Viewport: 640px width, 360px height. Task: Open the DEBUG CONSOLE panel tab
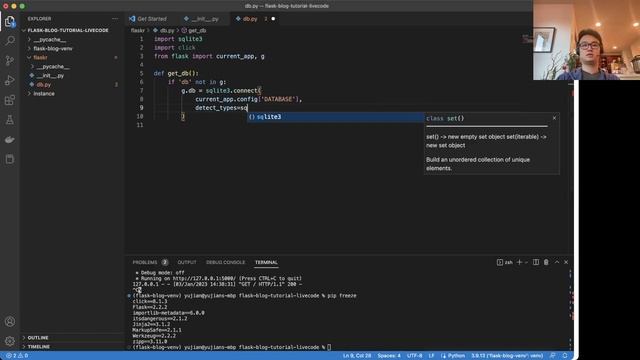coord(225,262)
